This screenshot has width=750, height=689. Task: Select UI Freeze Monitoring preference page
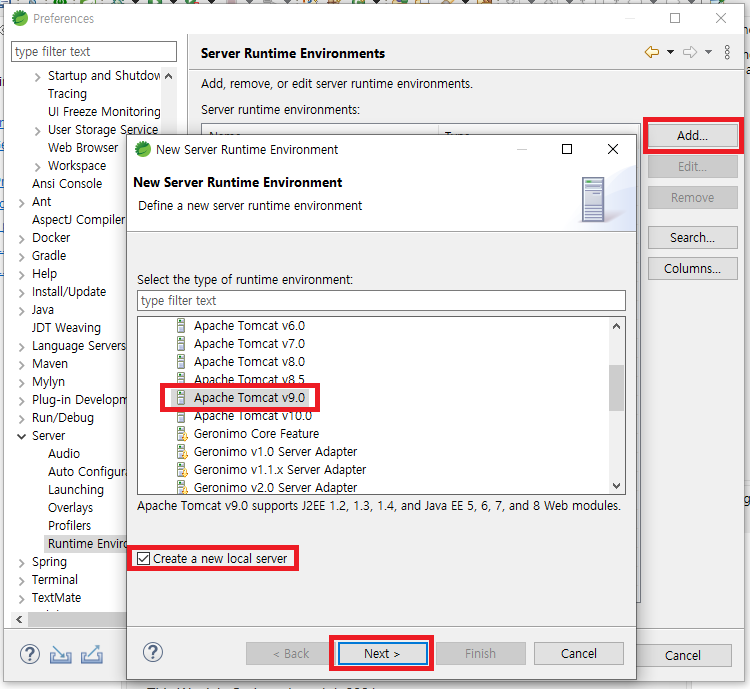pos(104,111)
